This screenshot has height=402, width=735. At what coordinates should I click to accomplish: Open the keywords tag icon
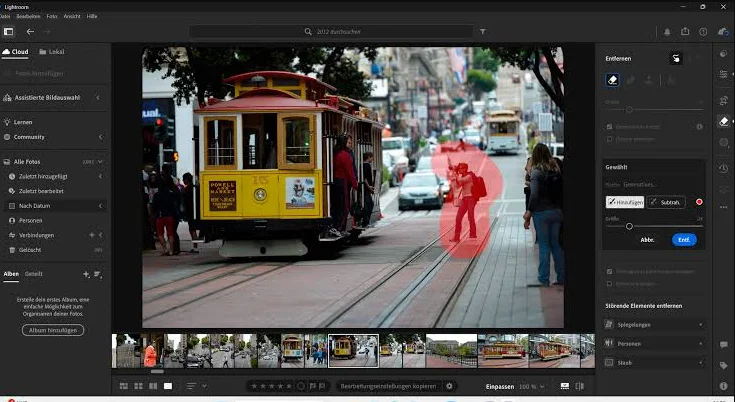click(x=724, y=365)
